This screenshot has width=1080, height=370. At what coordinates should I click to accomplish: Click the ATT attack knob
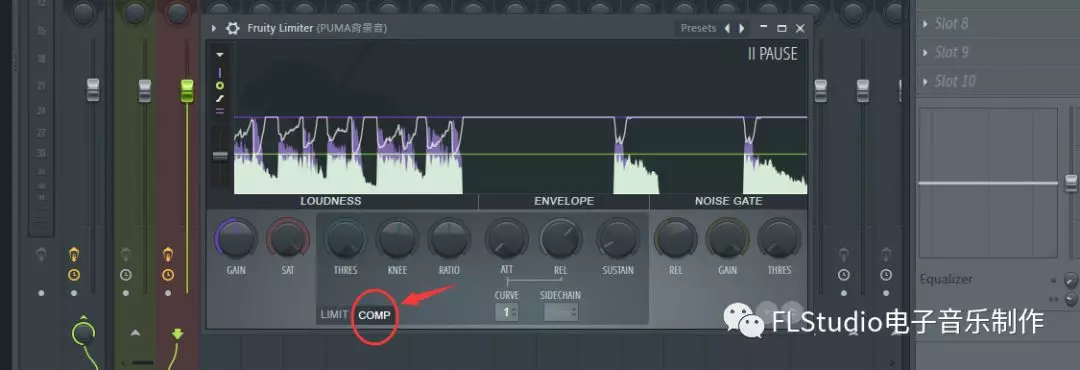pos(506,238)
